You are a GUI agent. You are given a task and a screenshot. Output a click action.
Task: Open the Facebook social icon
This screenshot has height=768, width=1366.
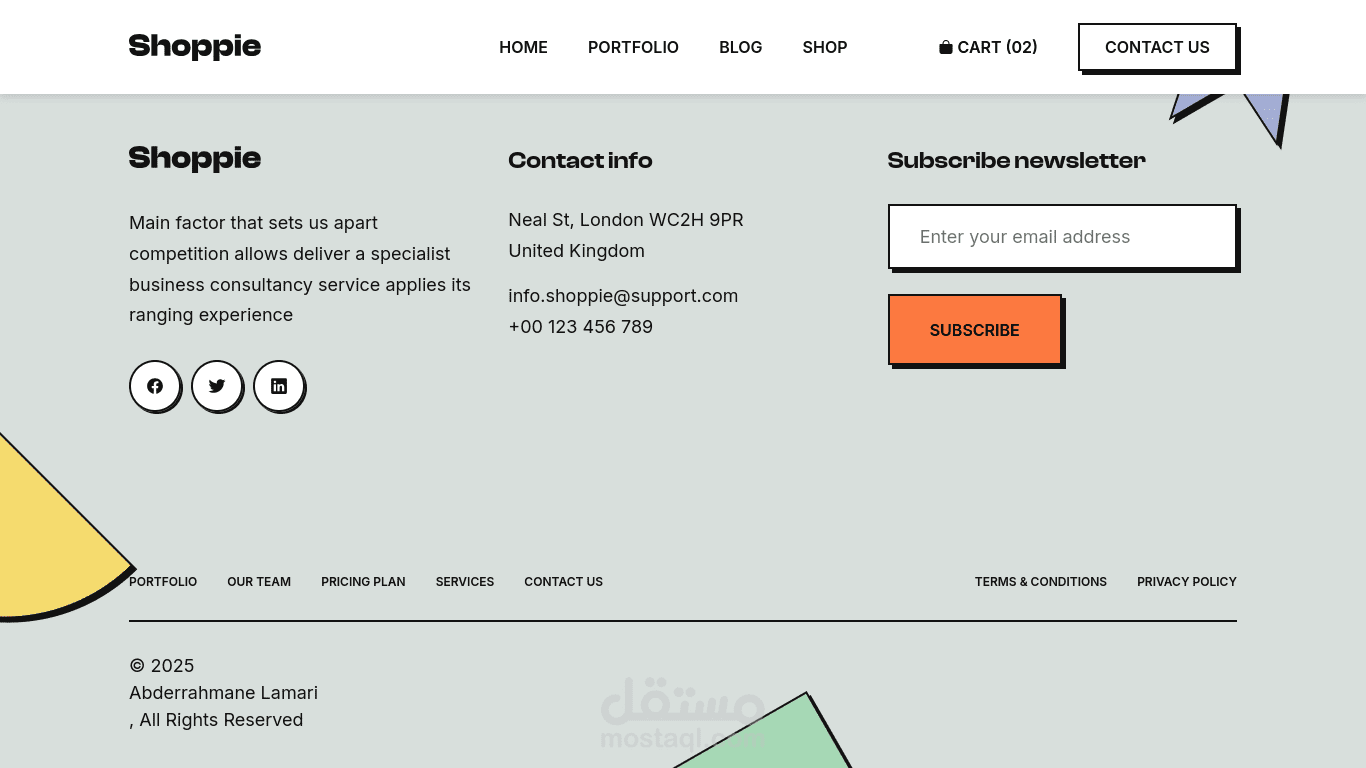155,386
